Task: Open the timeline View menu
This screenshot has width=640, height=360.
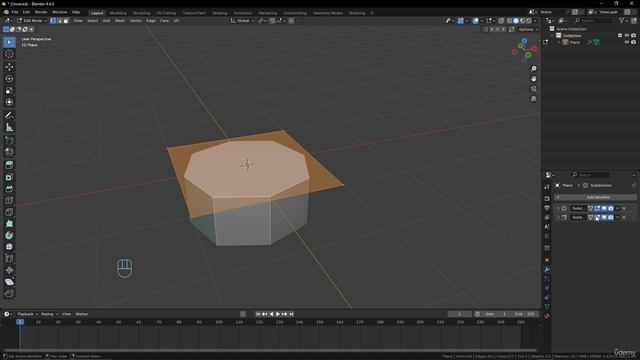Action: click(66, 314)
